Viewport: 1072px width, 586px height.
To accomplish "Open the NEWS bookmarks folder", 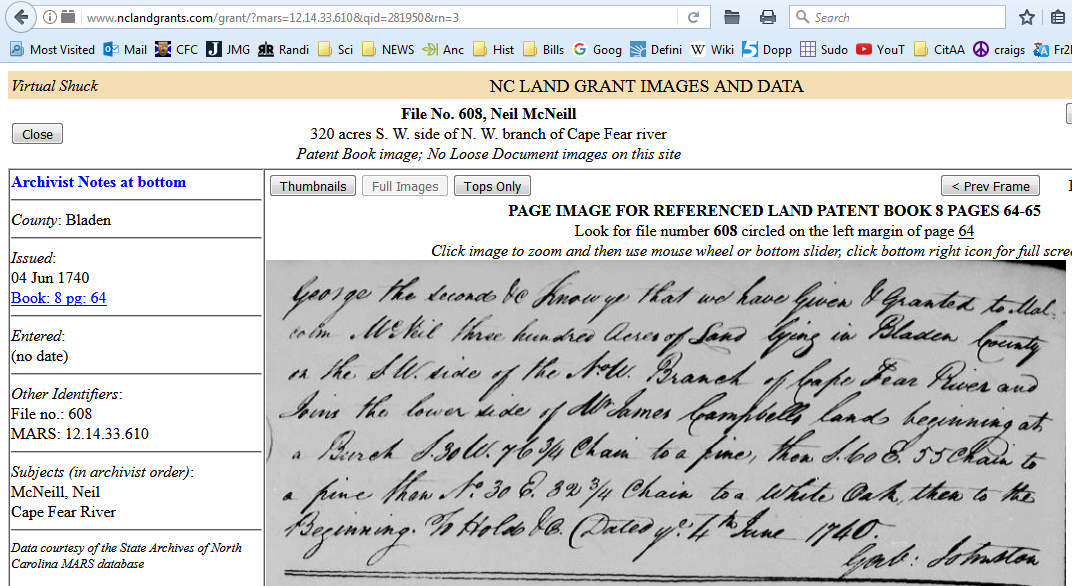I will (x=388, y=49).
